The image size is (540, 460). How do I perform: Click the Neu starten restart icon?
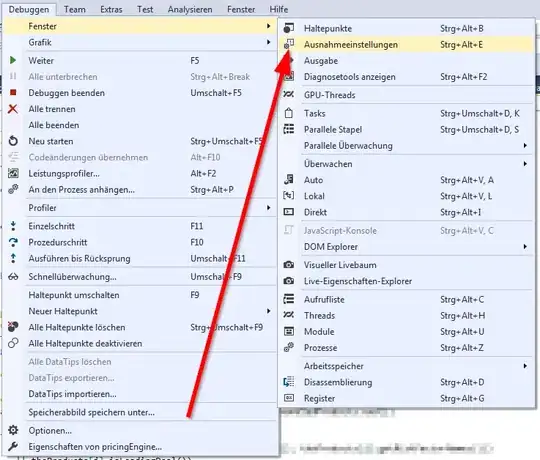(x=13, y=141)
